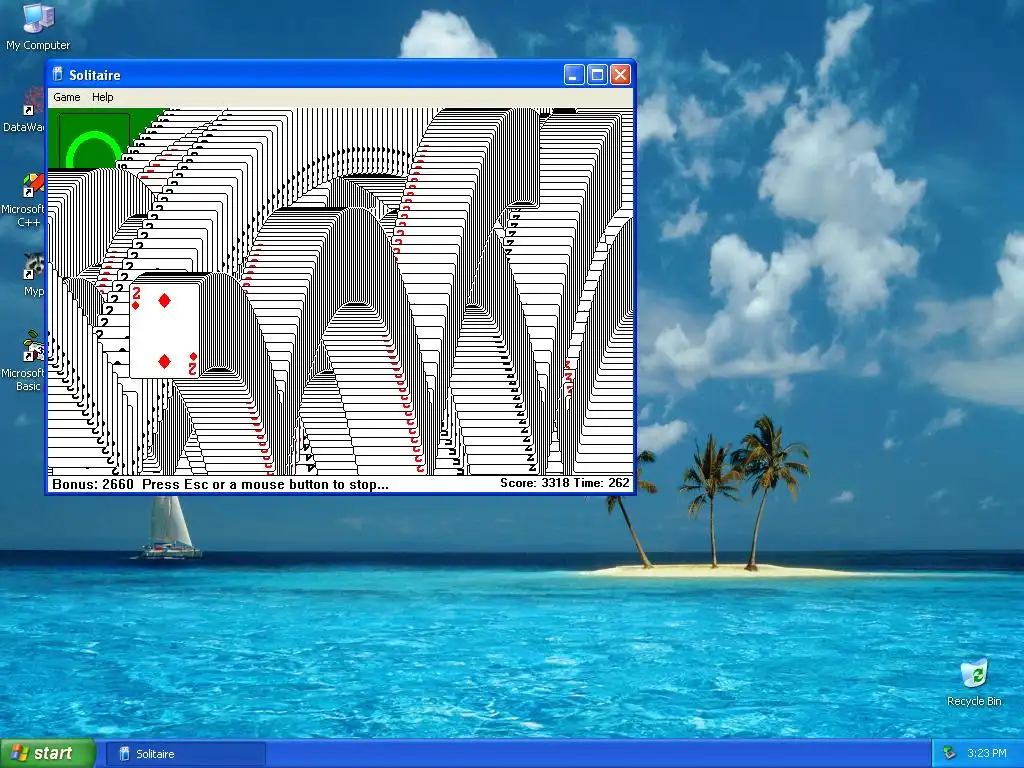Click the bouncing two of diamonds card

(x=165, y=330)
